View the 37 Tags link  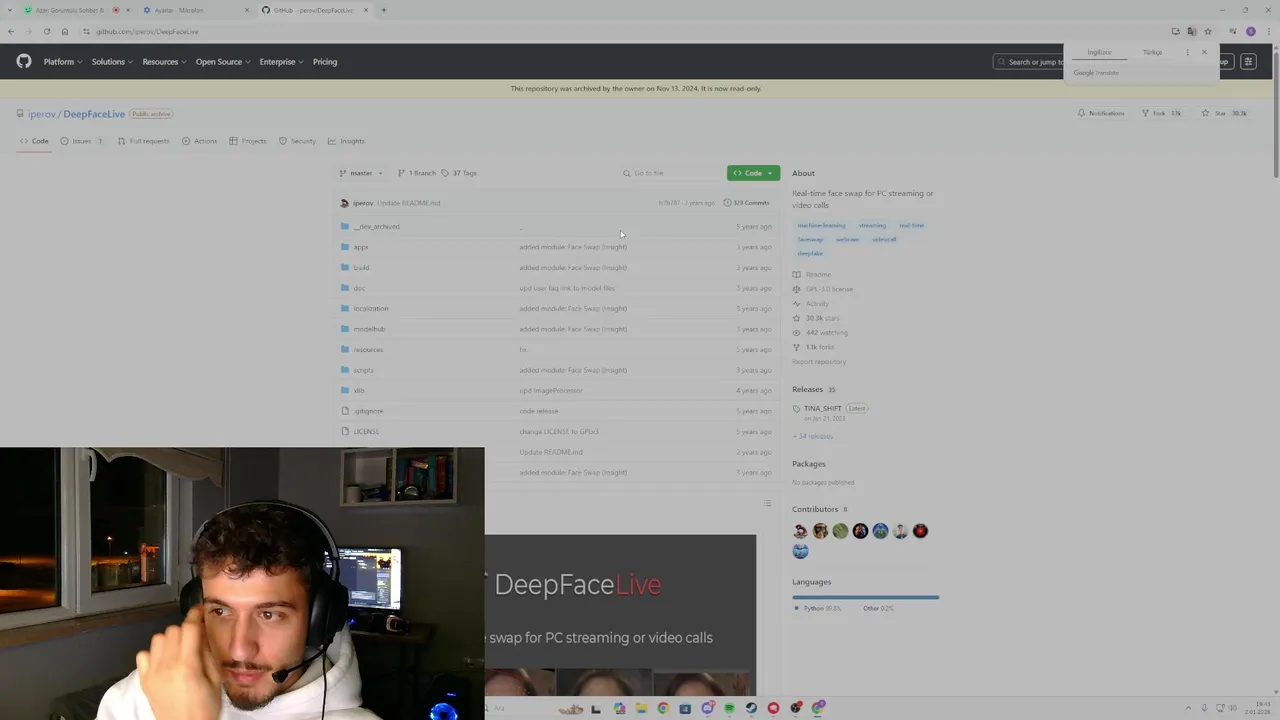459,173
